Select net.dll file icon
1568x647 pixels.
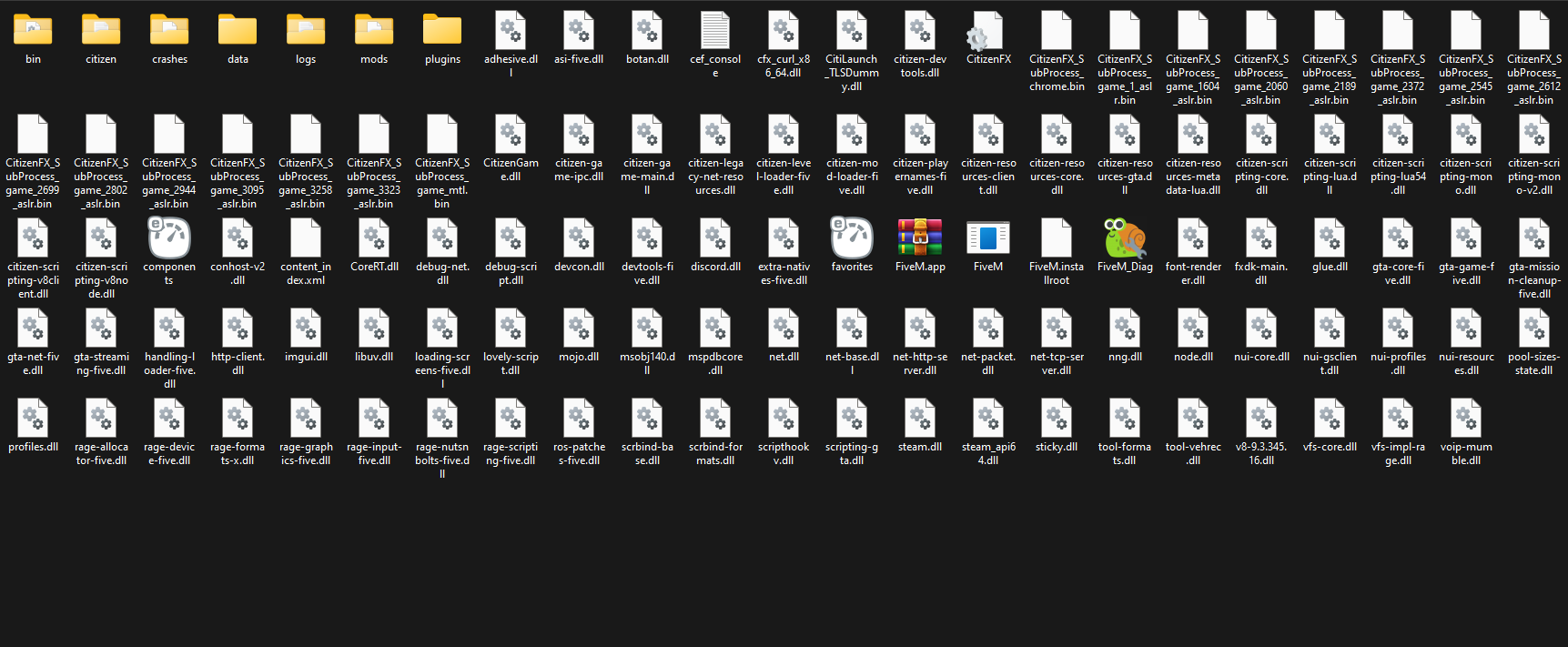[784, 328]
